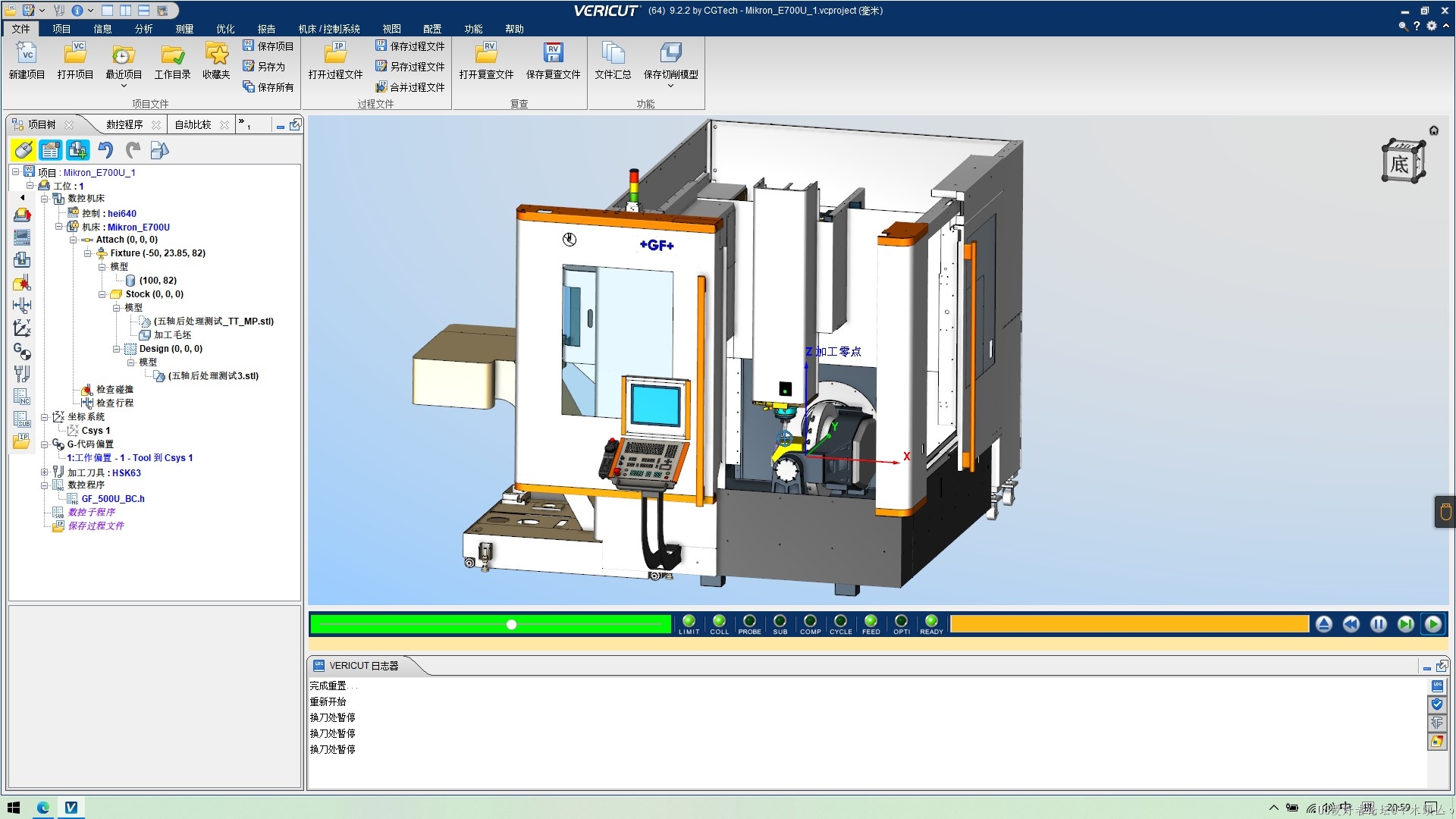This screenshot has width=1456, height=819.
Task: Toggle the PROBE indicator light
Action: click(749, 624)
